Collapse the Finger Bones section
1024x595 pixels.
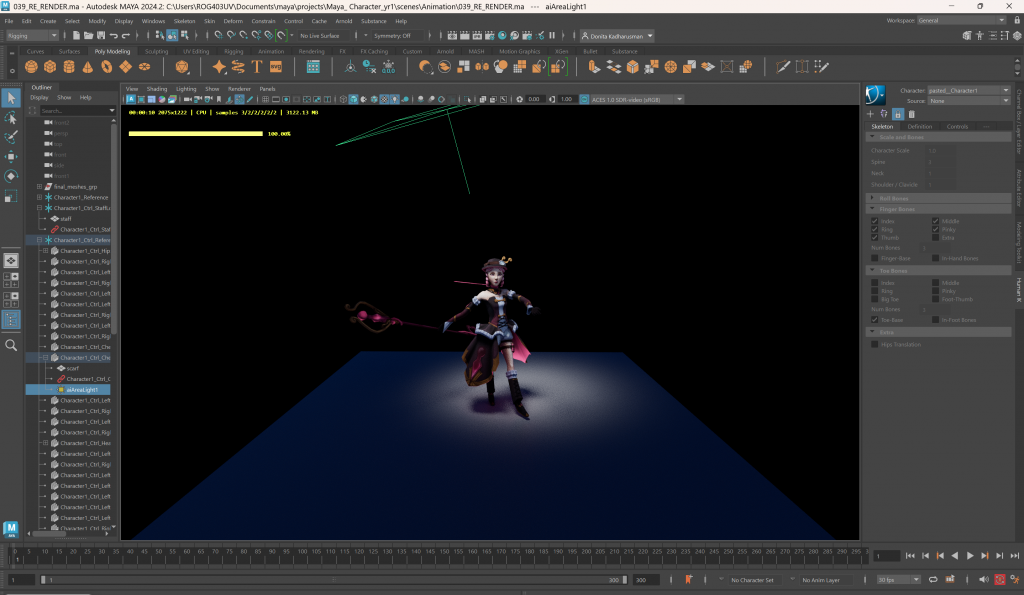(x=938, y=209)
